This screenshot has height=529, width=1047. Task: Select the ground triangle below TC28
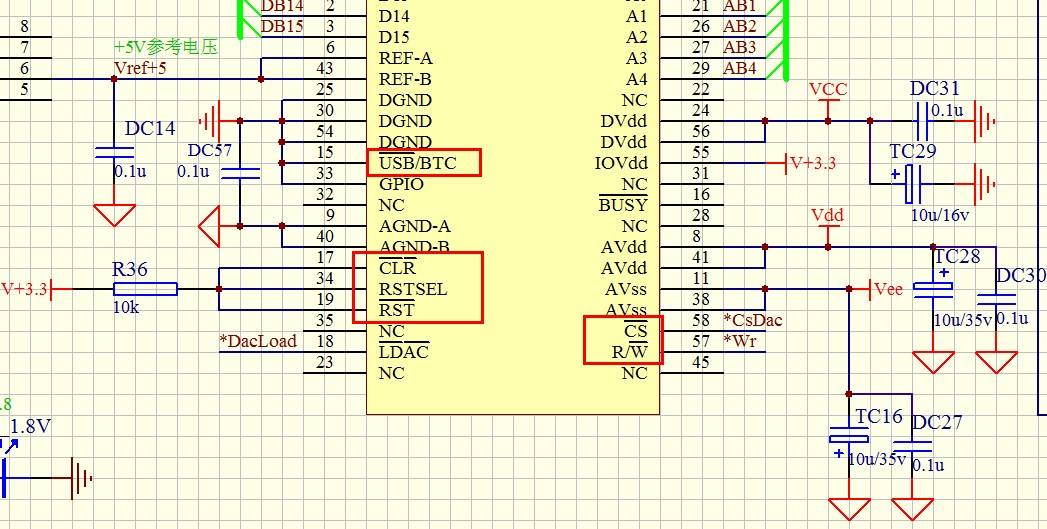click(933, 362)
